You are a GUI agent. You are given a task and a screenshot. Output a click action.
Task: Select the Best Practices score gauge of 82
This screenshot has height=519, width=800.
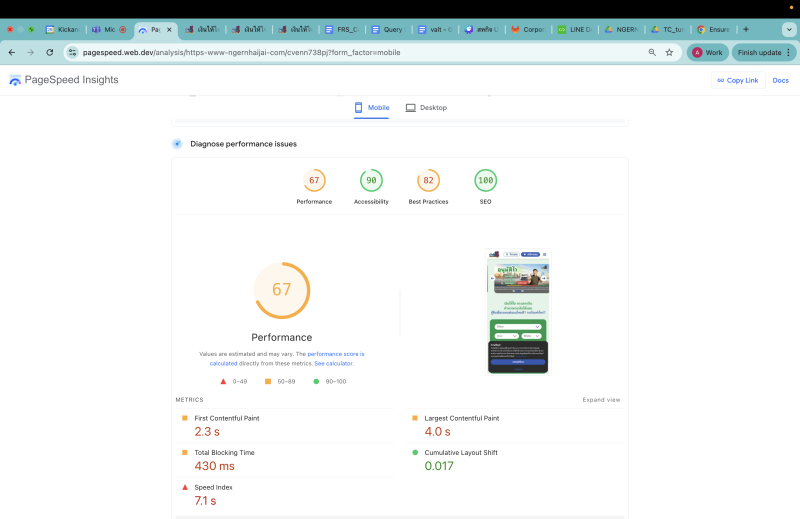pyautogui.click(x=428, y=181)
